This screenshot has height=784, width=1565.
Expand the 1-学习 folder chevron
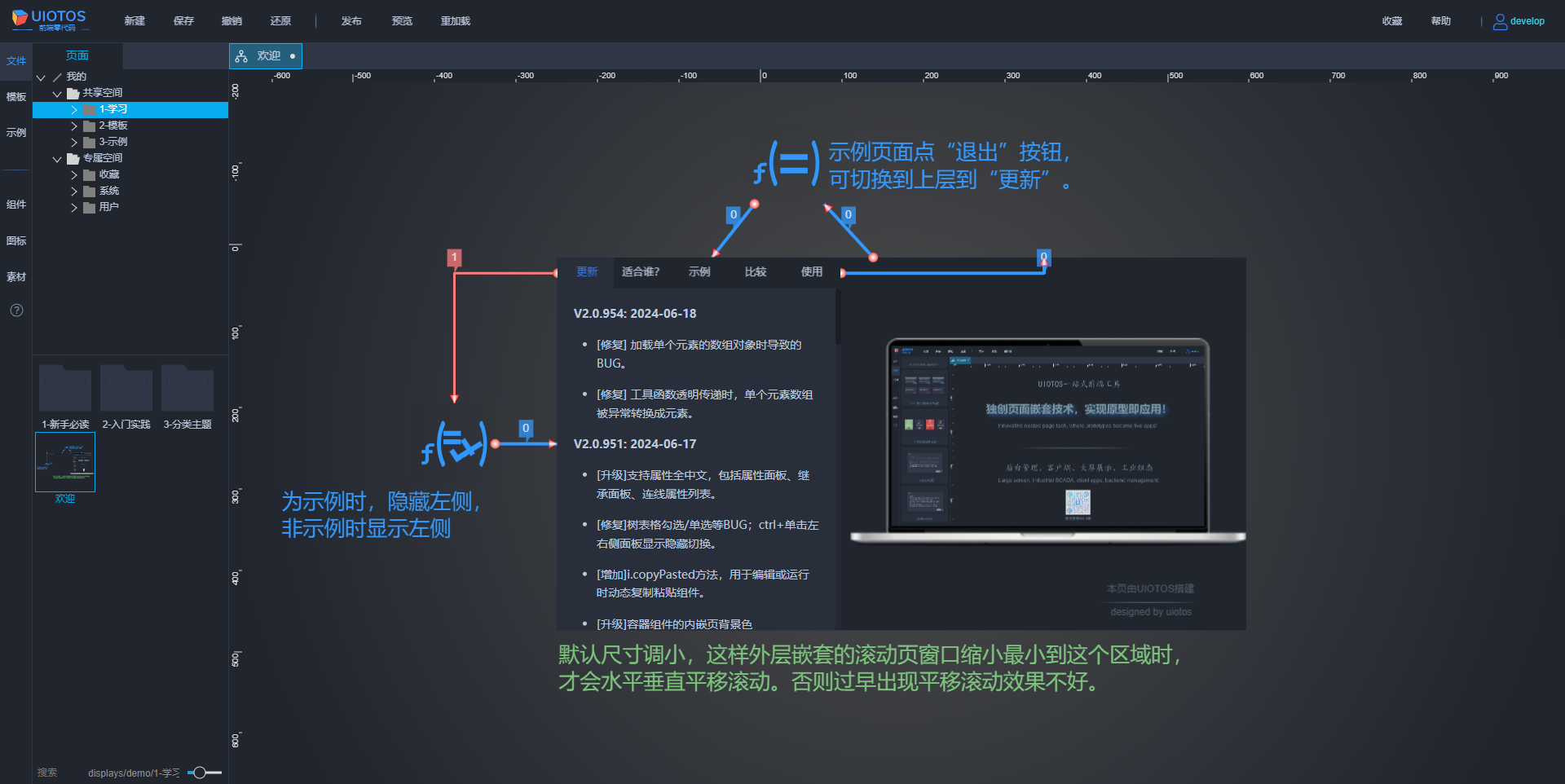tap(74, 109)
